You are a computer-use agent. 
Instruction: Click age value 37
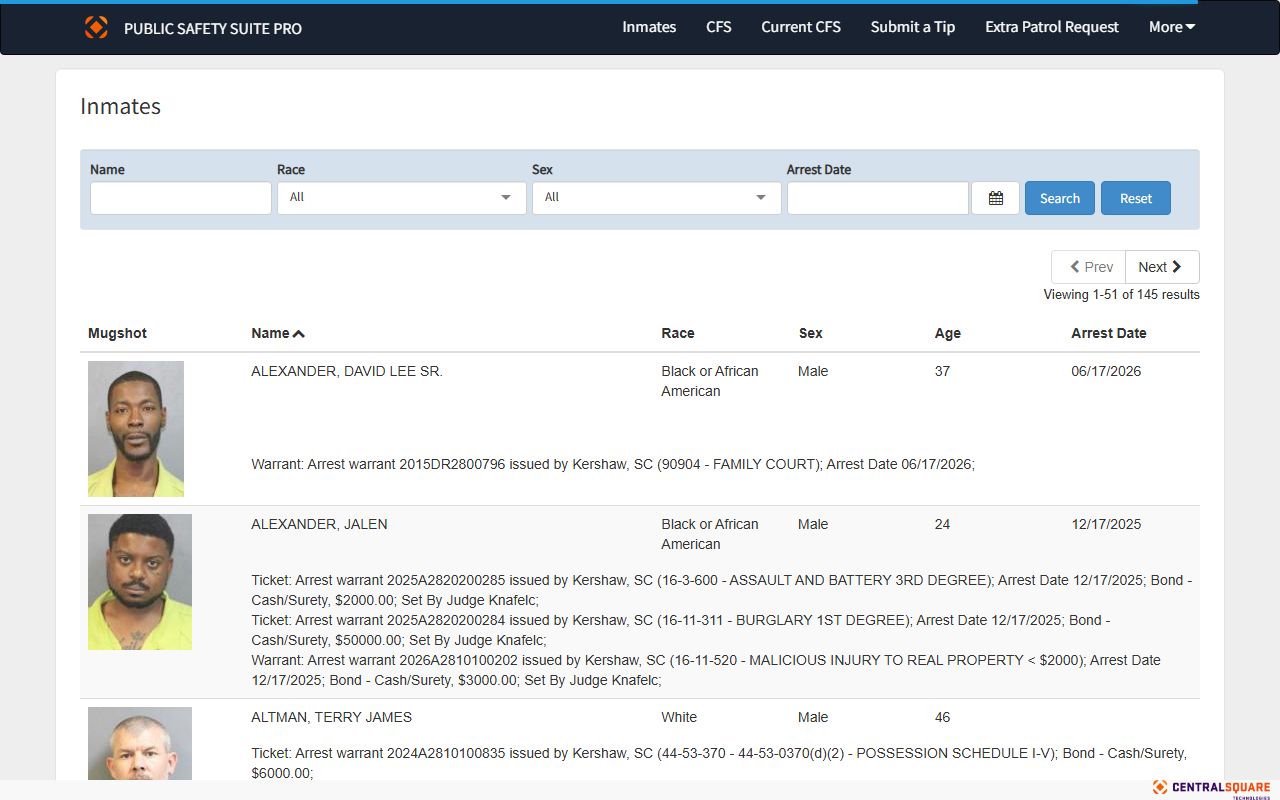[x=942, y=371]
